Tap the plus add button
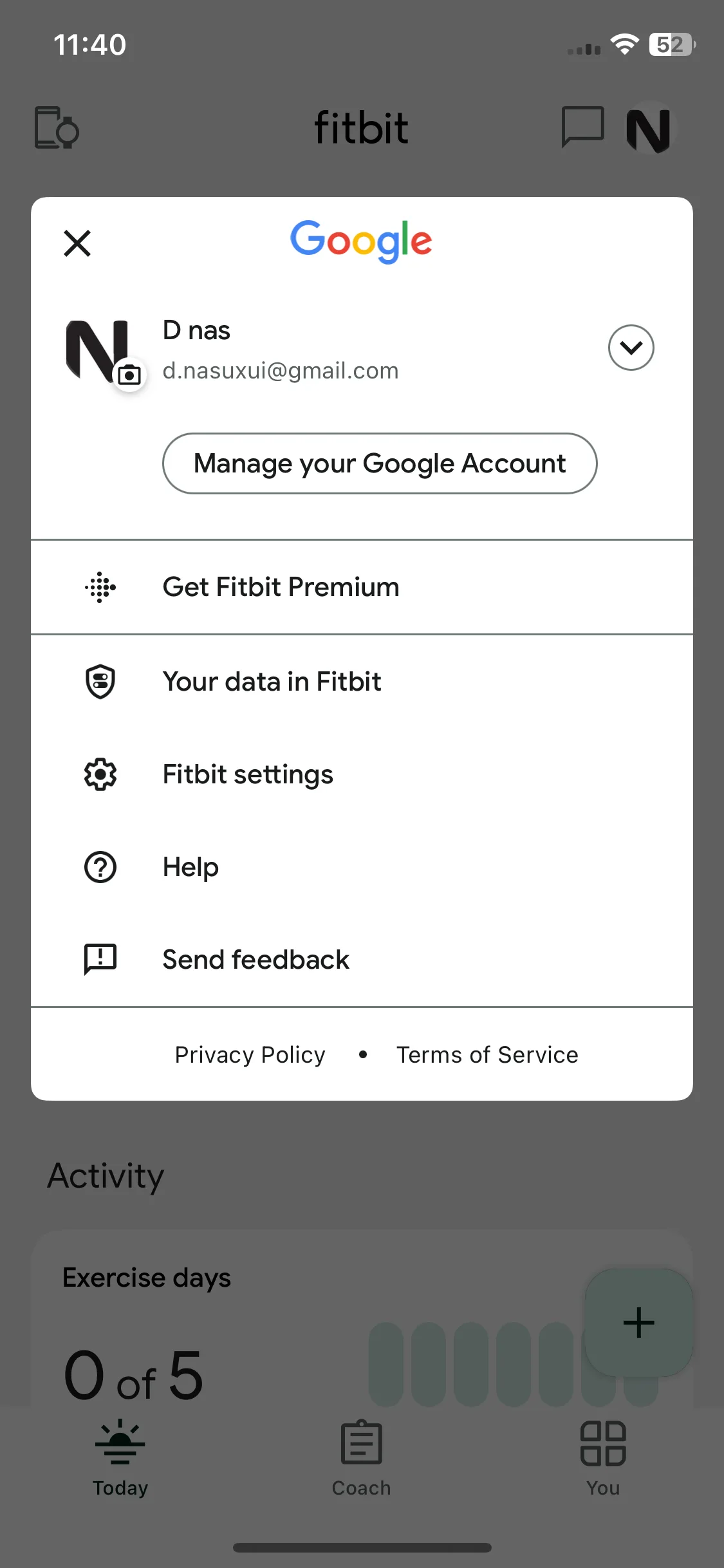 (x=638, y=1323)
